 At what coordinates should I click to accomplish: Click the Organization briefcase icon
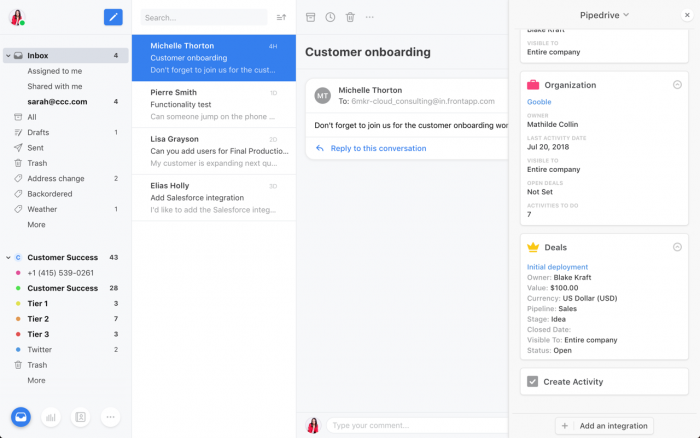pos(533,85)
